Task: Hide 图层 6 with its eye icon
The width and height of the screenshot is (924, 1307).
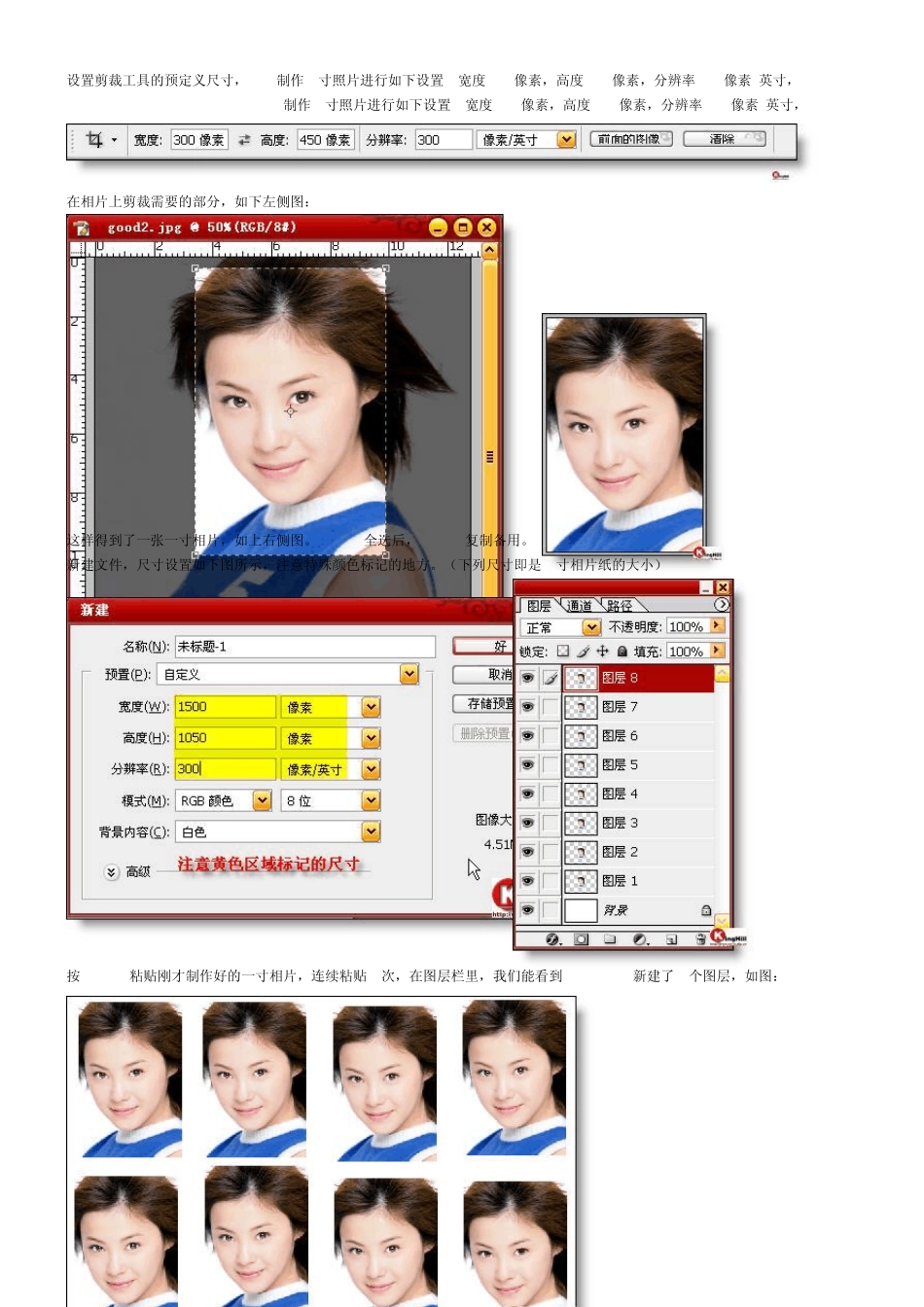Action: point(528,736)
